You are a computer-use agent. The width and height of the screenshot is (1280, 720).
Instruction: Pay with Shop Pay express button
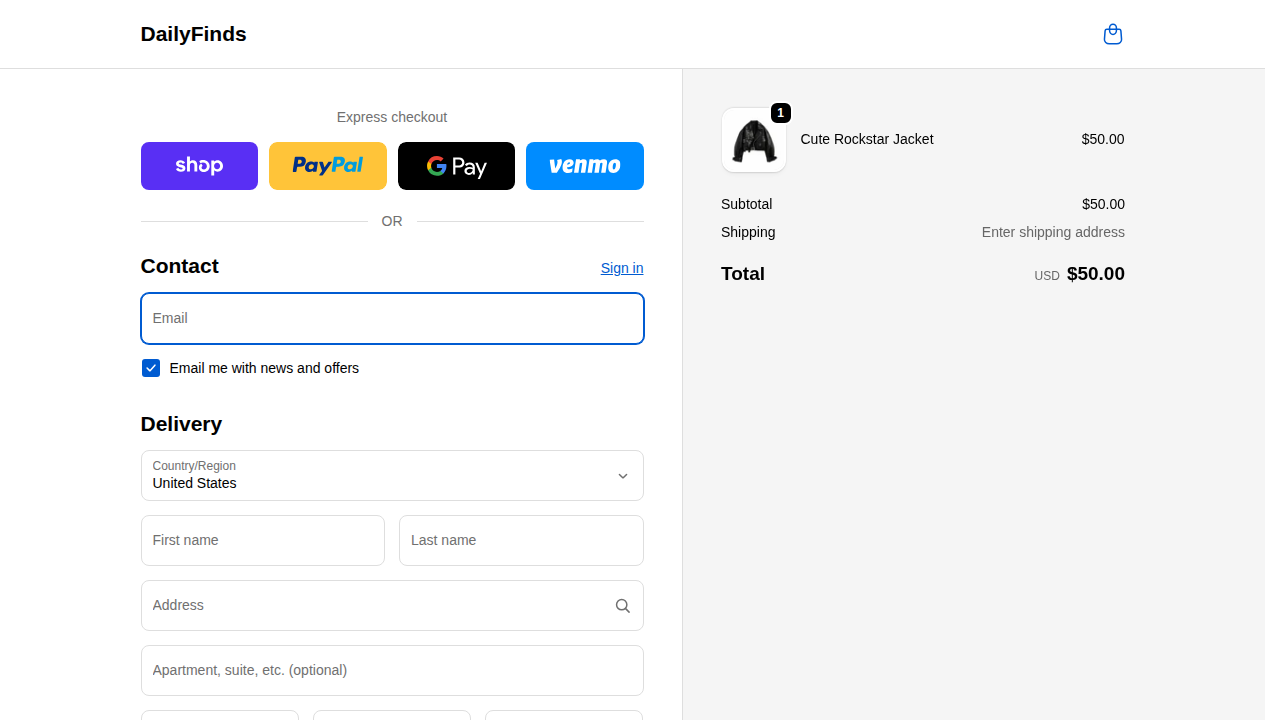pos(199,166)
